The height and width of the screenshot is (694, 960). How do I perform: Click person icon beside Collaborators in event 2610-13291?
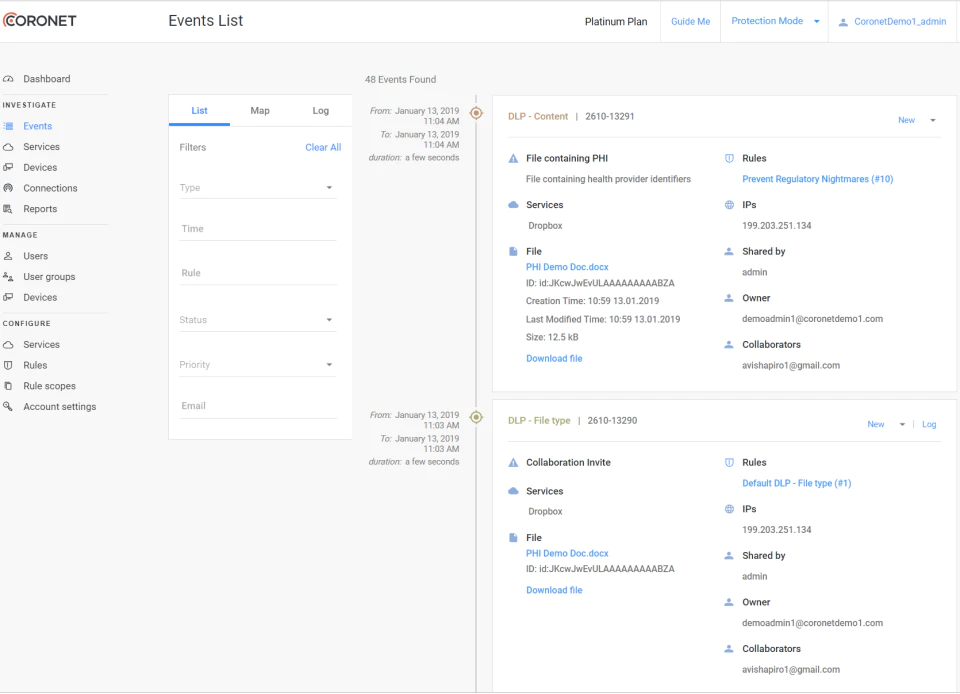[x=729, y=345]
